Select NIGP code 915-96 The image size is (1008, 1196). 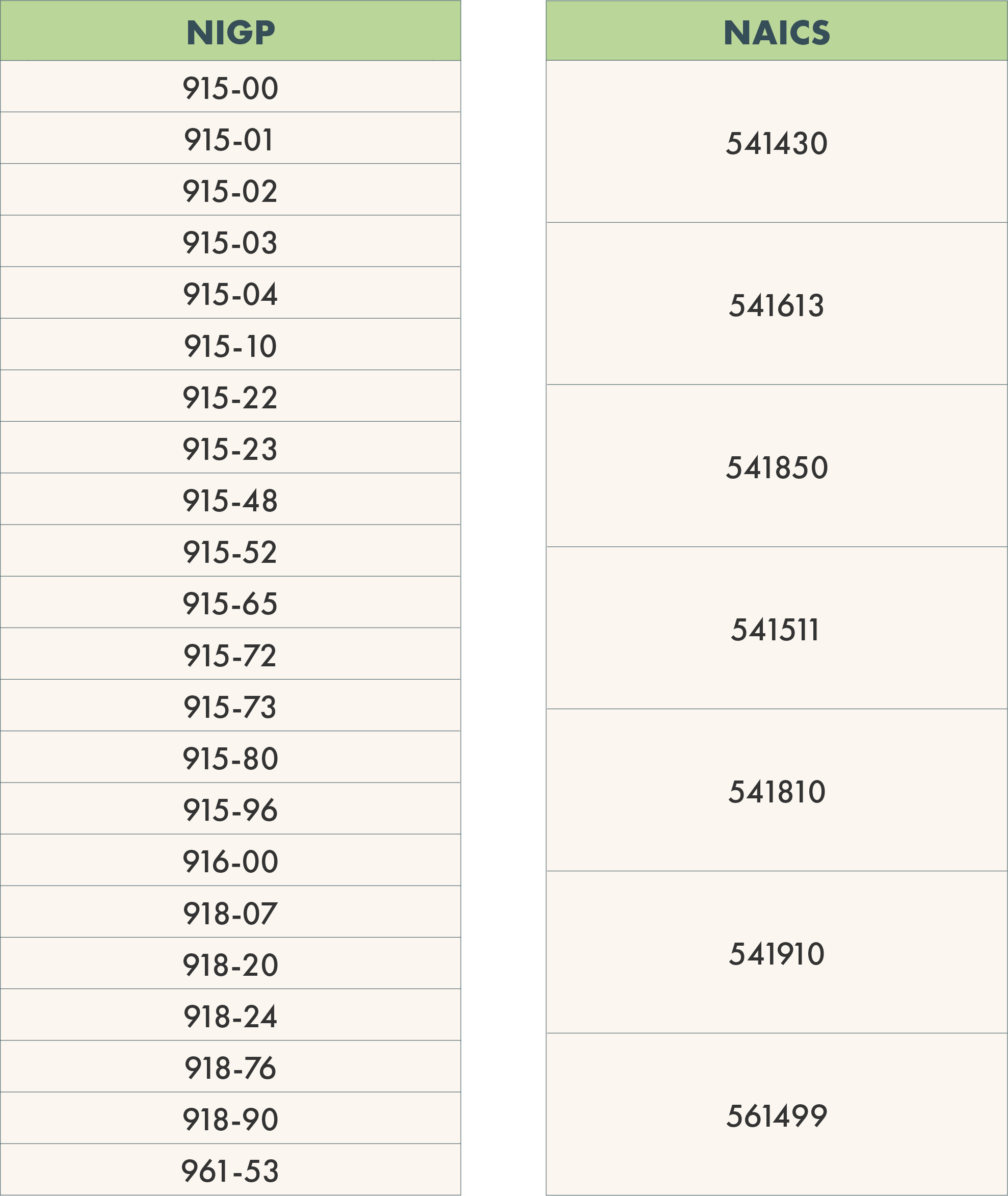click(230, 810)
